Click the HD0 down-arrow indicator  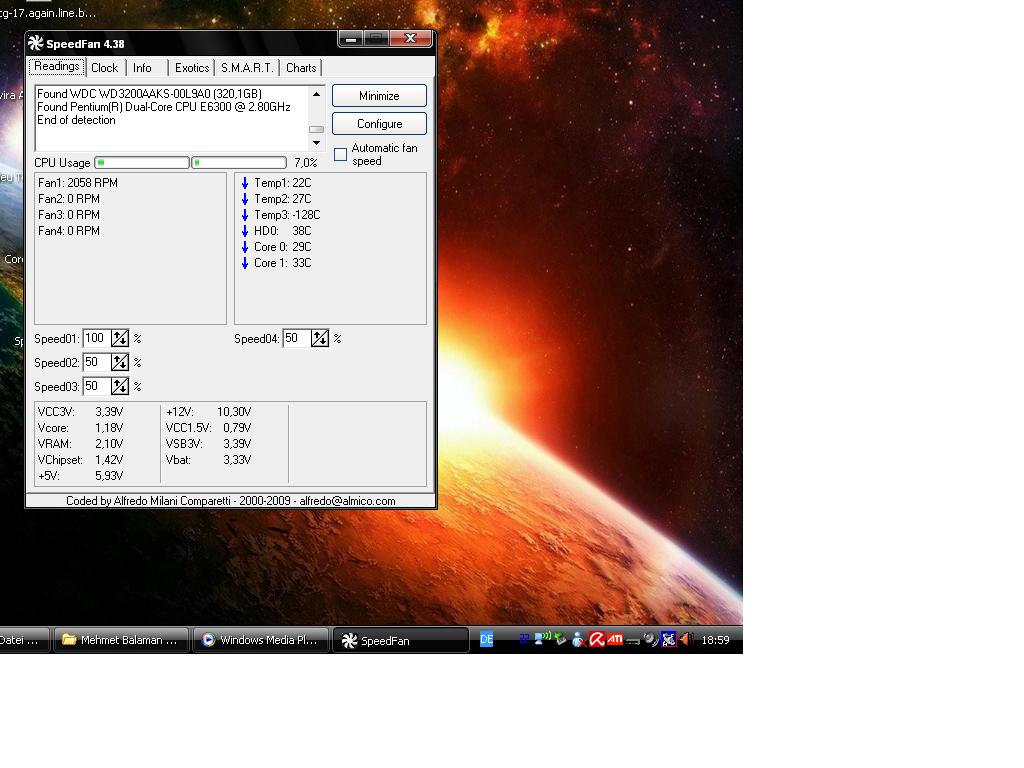coord(245,231)
